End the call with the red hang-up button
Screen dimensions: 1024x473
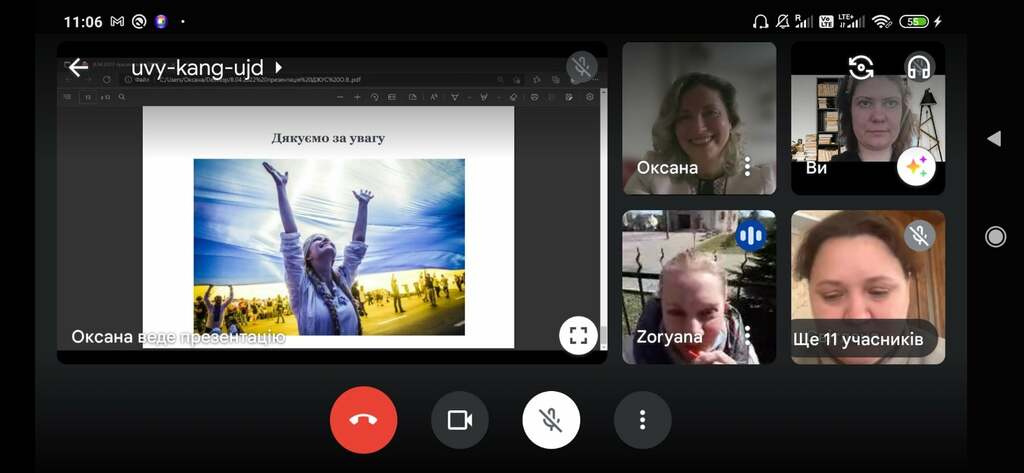tap(363, 419)
